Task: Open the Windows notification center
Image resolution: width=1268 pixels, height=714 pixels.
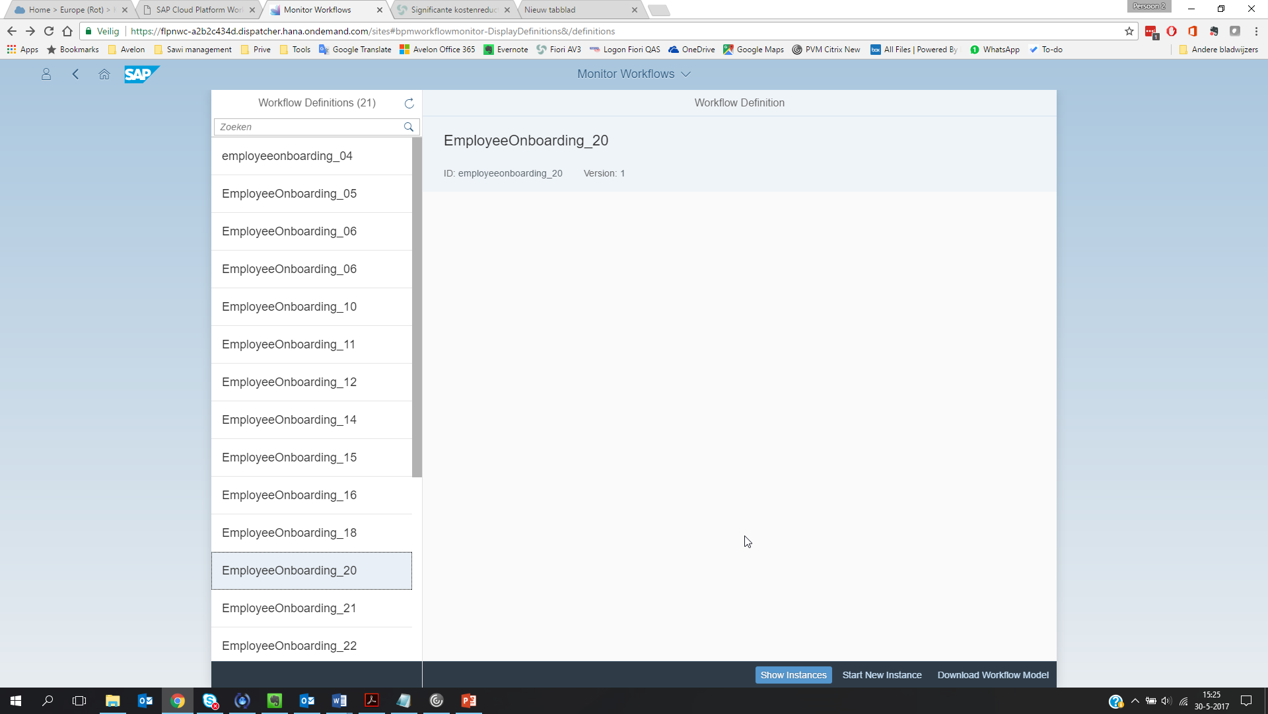Action: click(x=1246, y=701)
